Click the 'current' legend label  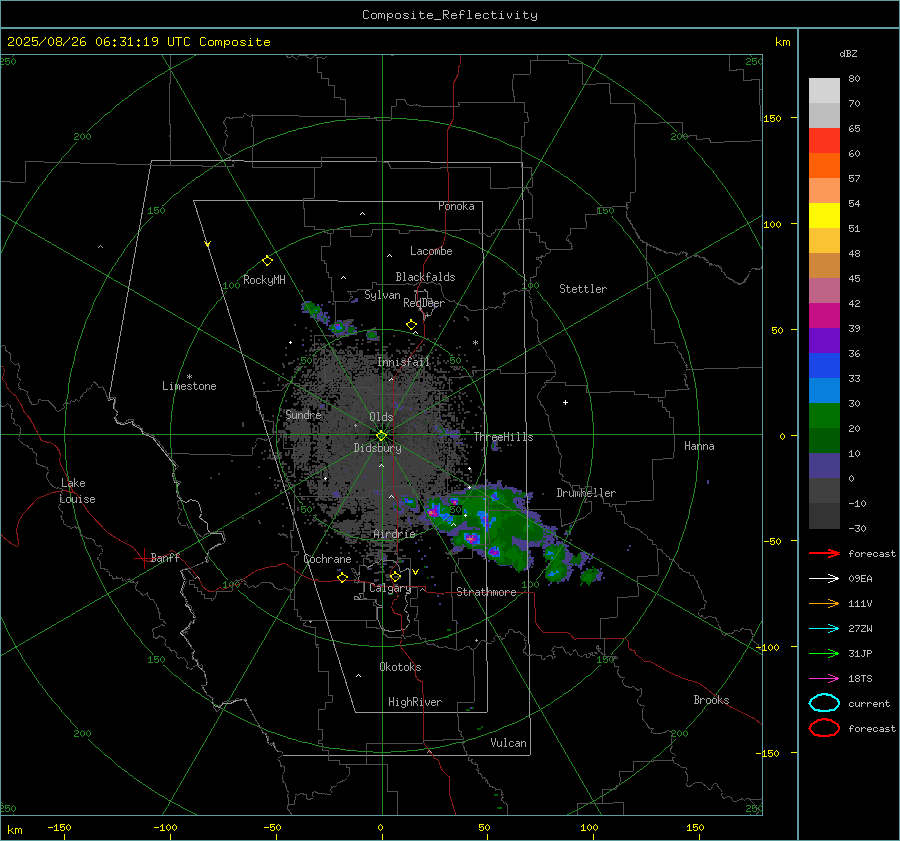(x=868, y=703)
